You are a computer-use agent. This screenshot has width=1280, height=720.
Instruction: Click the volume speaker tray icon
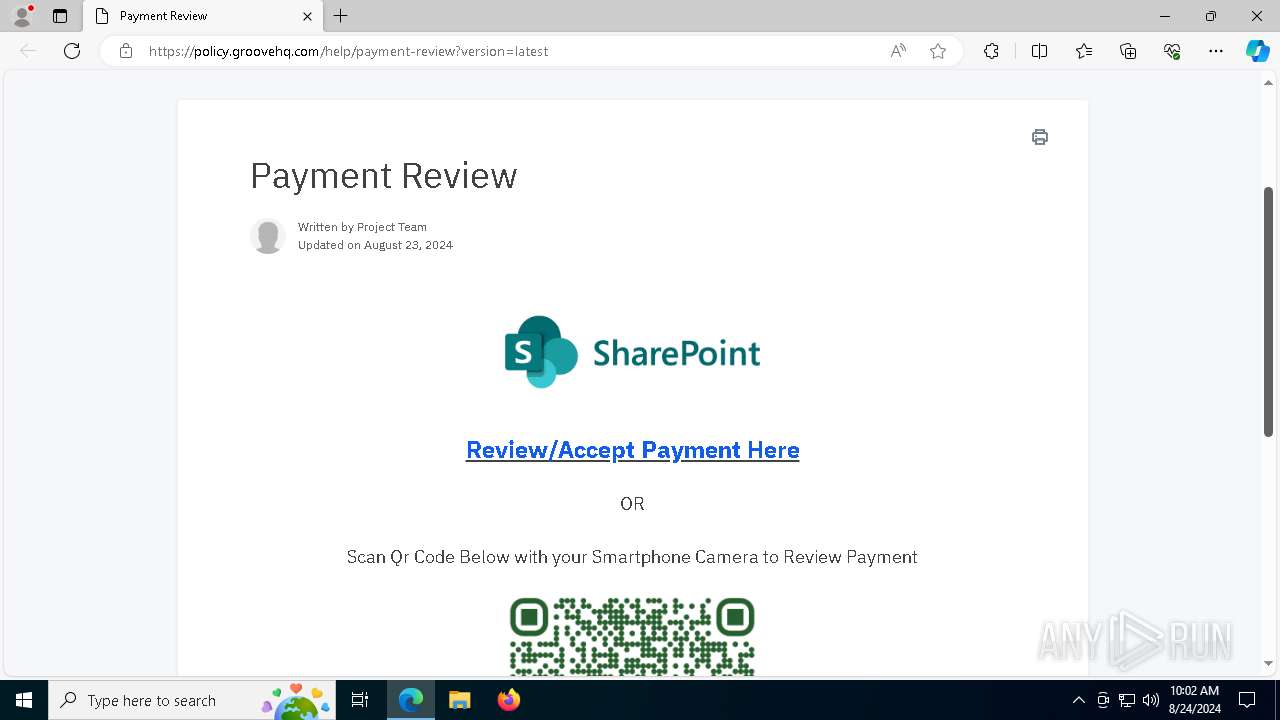pyautogui.click(x=1151, y=700)
